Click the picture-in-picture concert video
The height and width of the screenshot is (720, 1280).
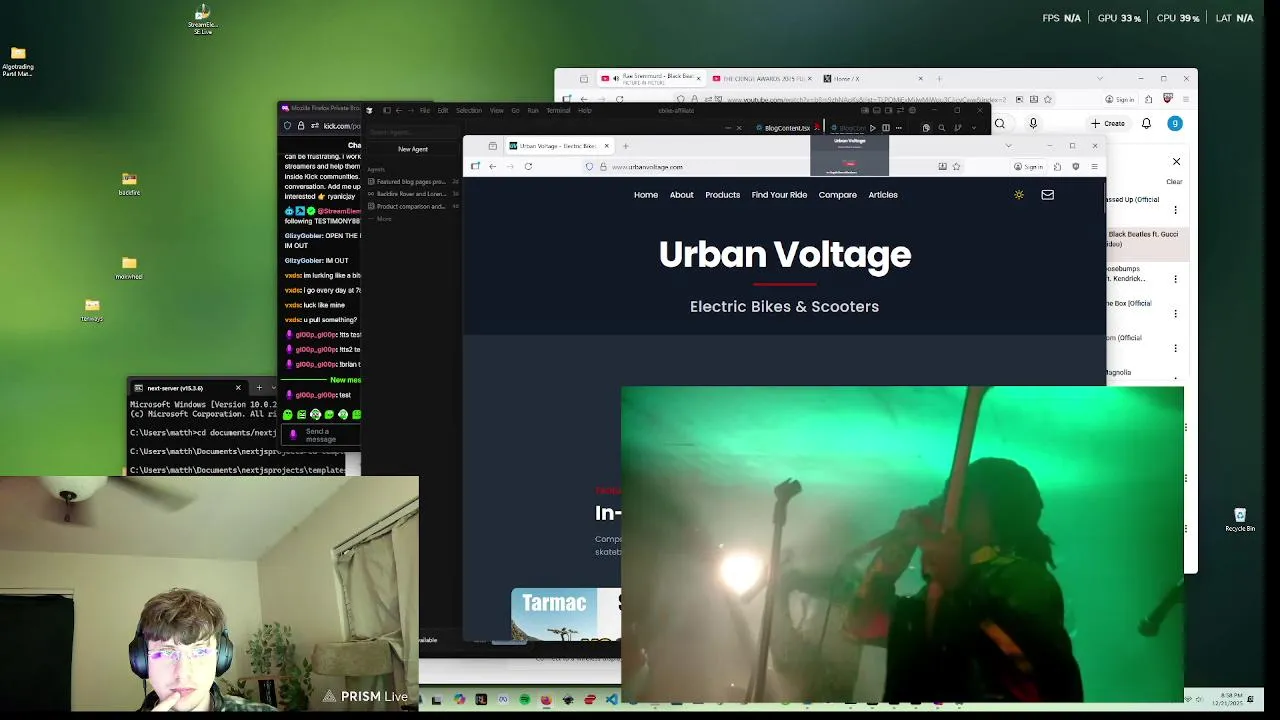pos(902,545)
